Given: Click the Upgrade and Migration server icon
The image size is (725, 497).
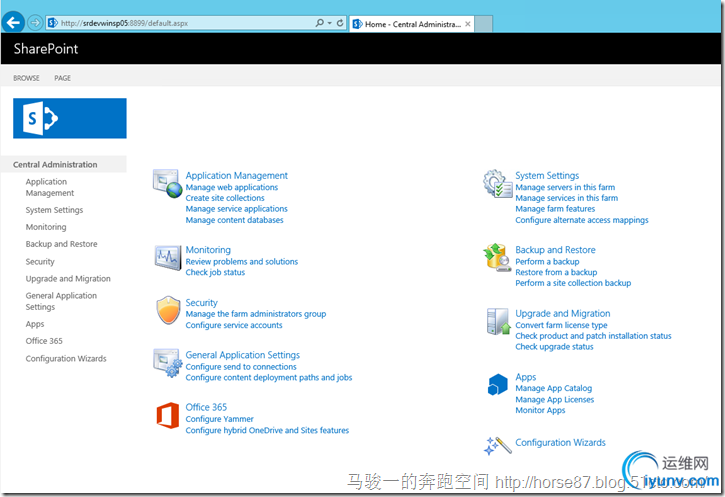Looking at the screenshot, I should [498, 321].
